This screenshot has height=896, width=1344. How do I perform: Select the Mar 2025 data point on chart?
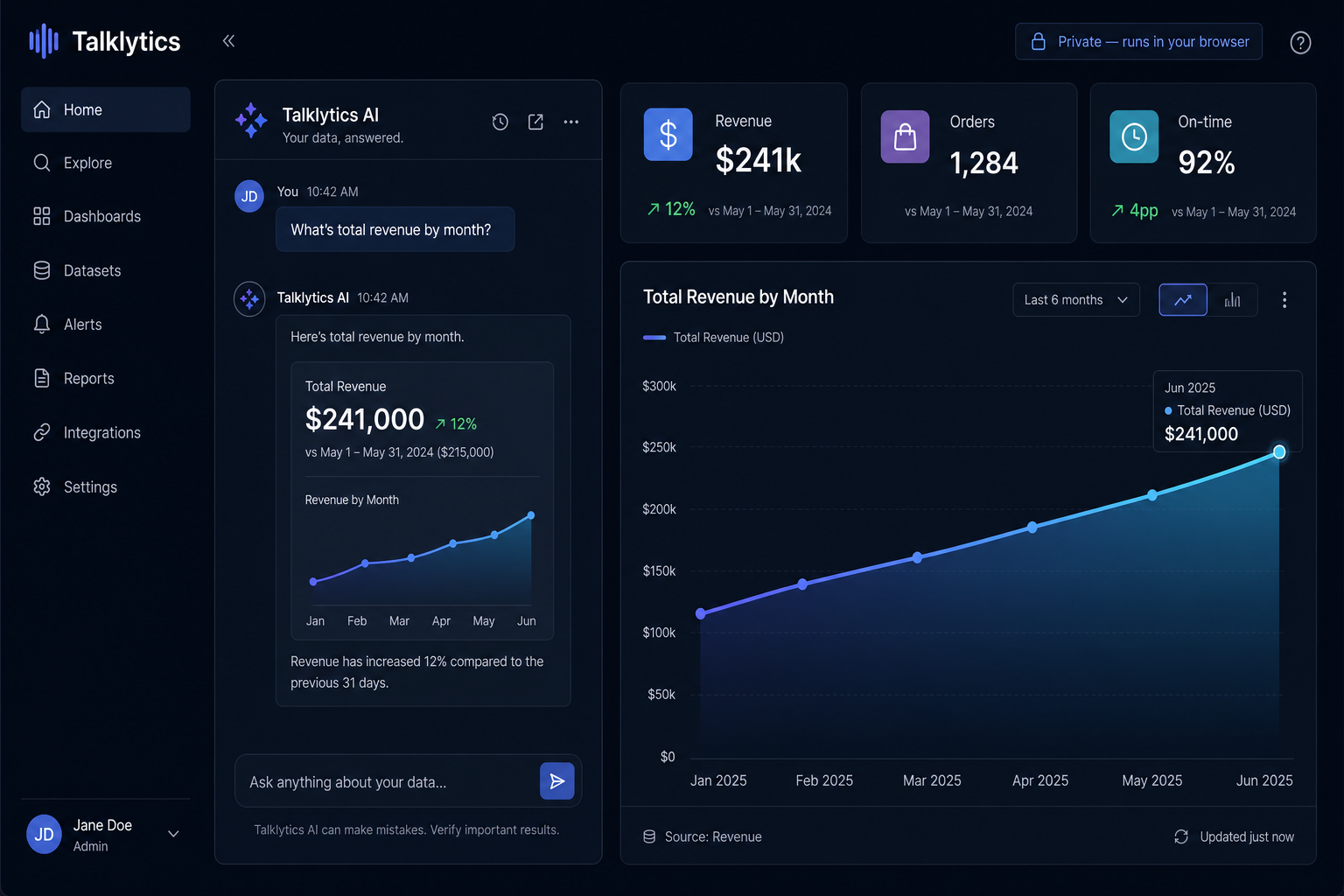pos(917,557)
